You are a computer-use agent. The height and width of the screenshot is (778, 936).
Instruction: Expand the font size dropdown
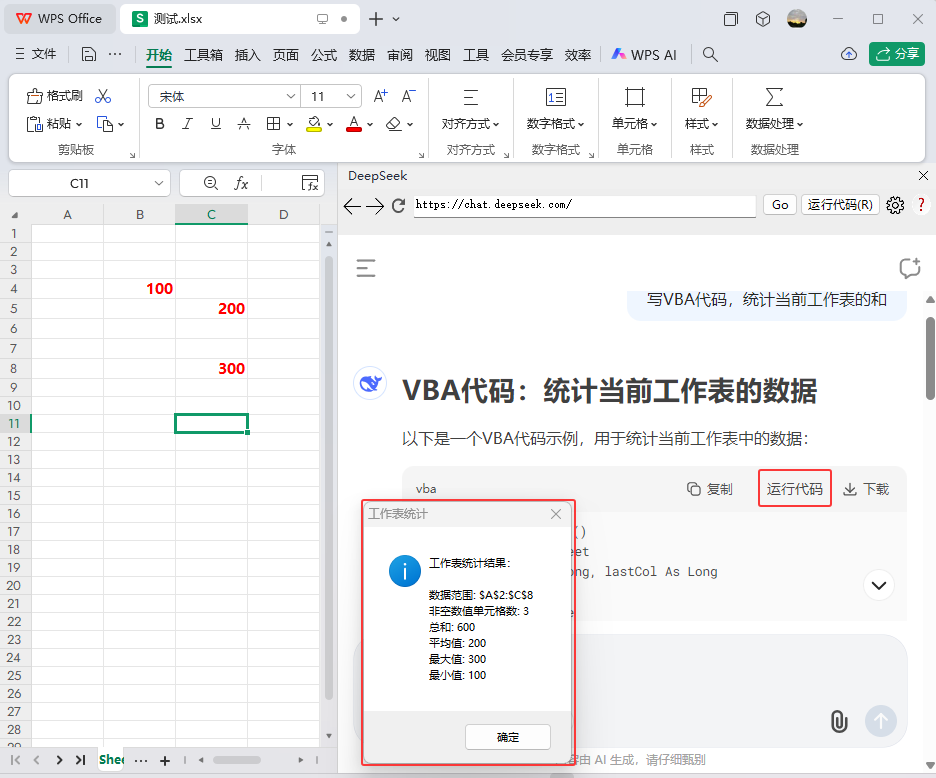tap(351, 96)
